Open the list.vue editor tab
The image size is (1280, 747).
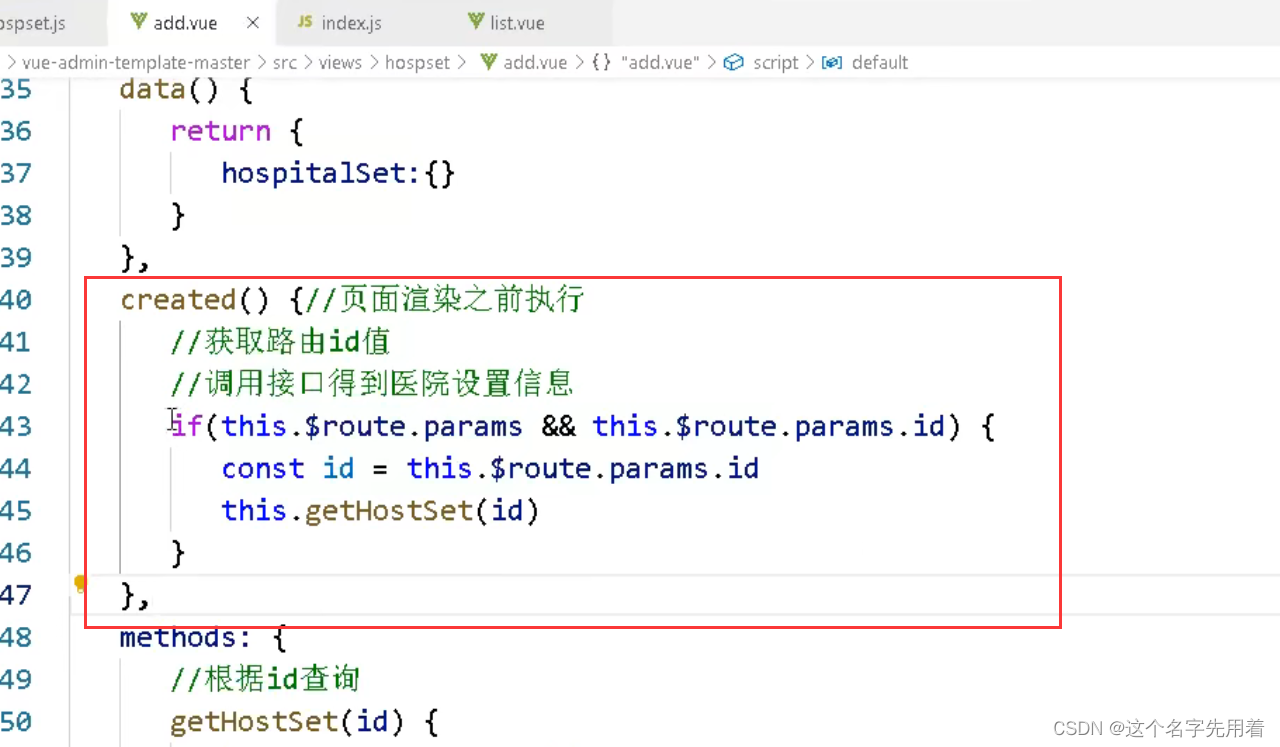[x=517, y=22]
